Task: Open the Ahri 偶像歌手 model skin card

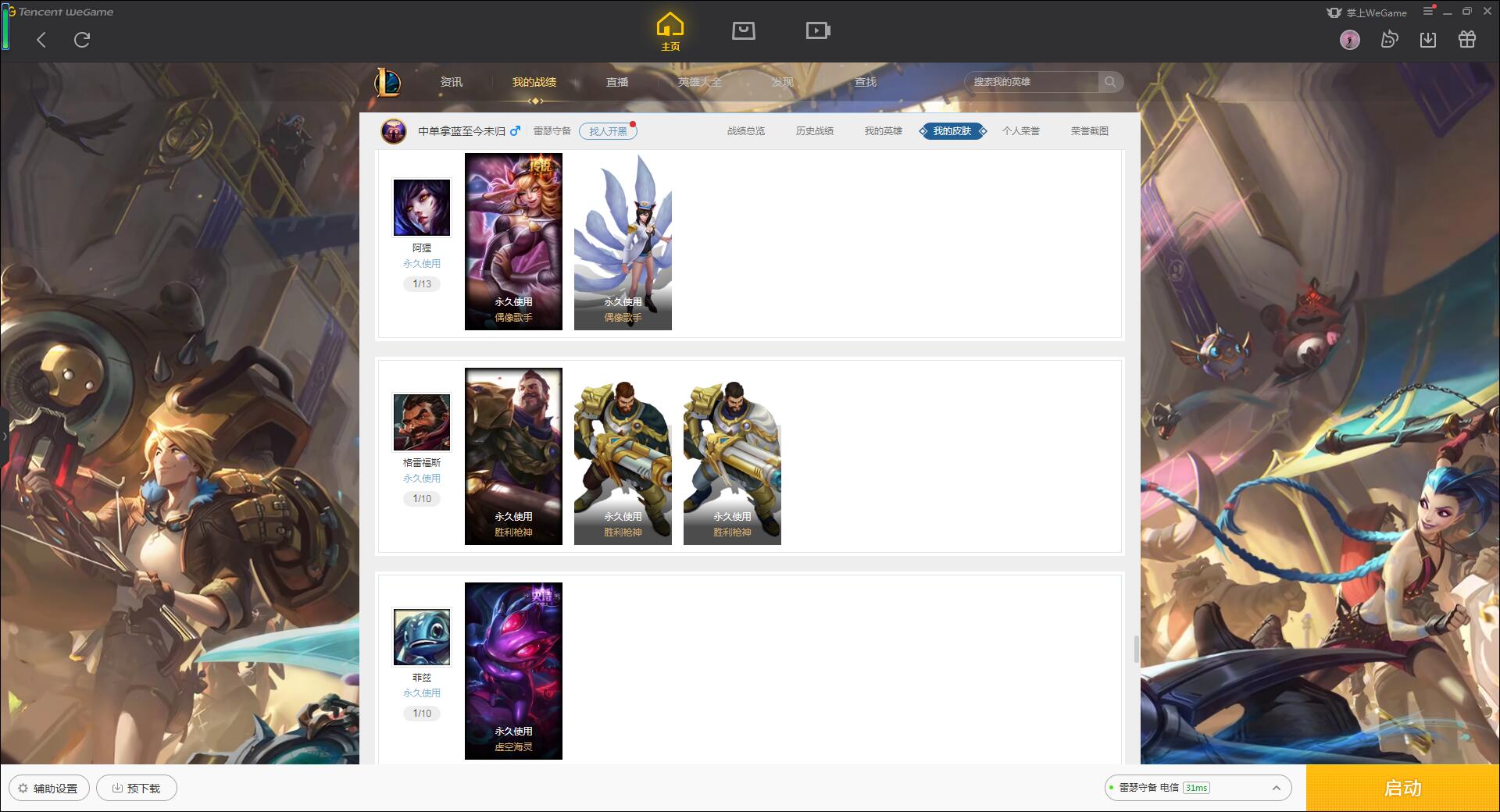Action: [623, 241]
